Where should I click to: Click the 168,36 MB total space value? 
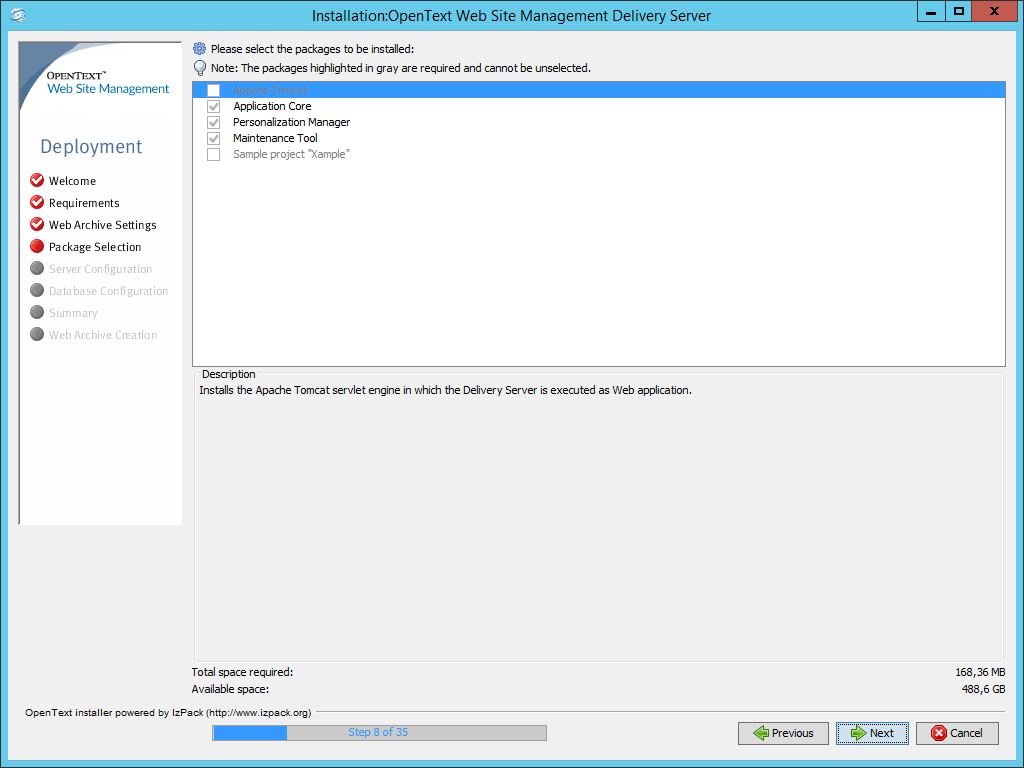pos(980,672)
